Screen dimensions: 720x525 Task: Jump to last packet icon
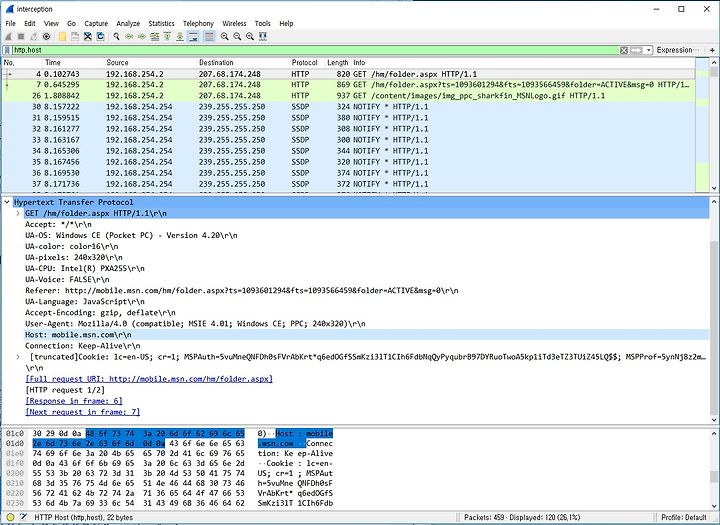tap(180, 37)
